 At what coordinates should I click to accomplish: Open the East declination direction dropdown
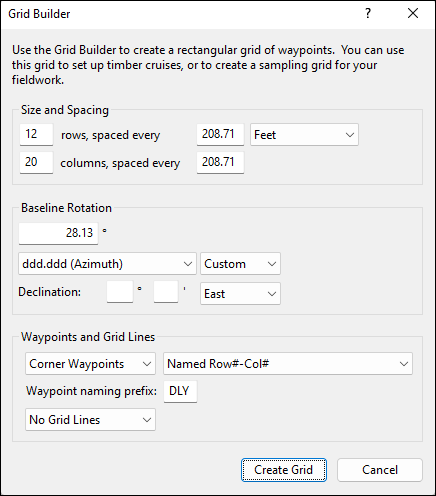click(x=240, y=294)
